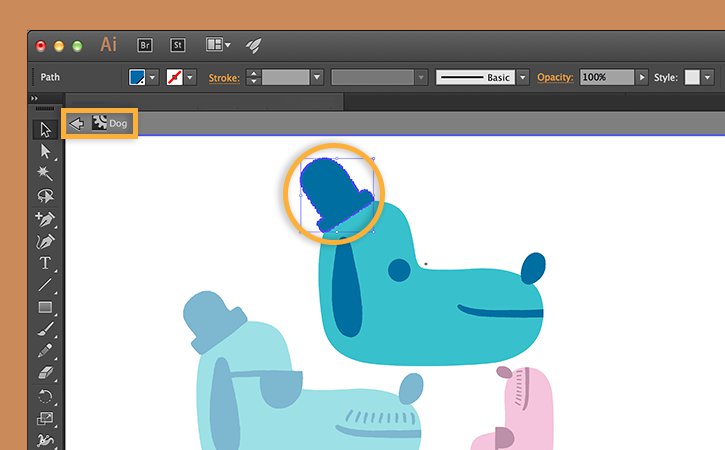
Task: Click the blue fill color swatch
Action: coord(137,77)
